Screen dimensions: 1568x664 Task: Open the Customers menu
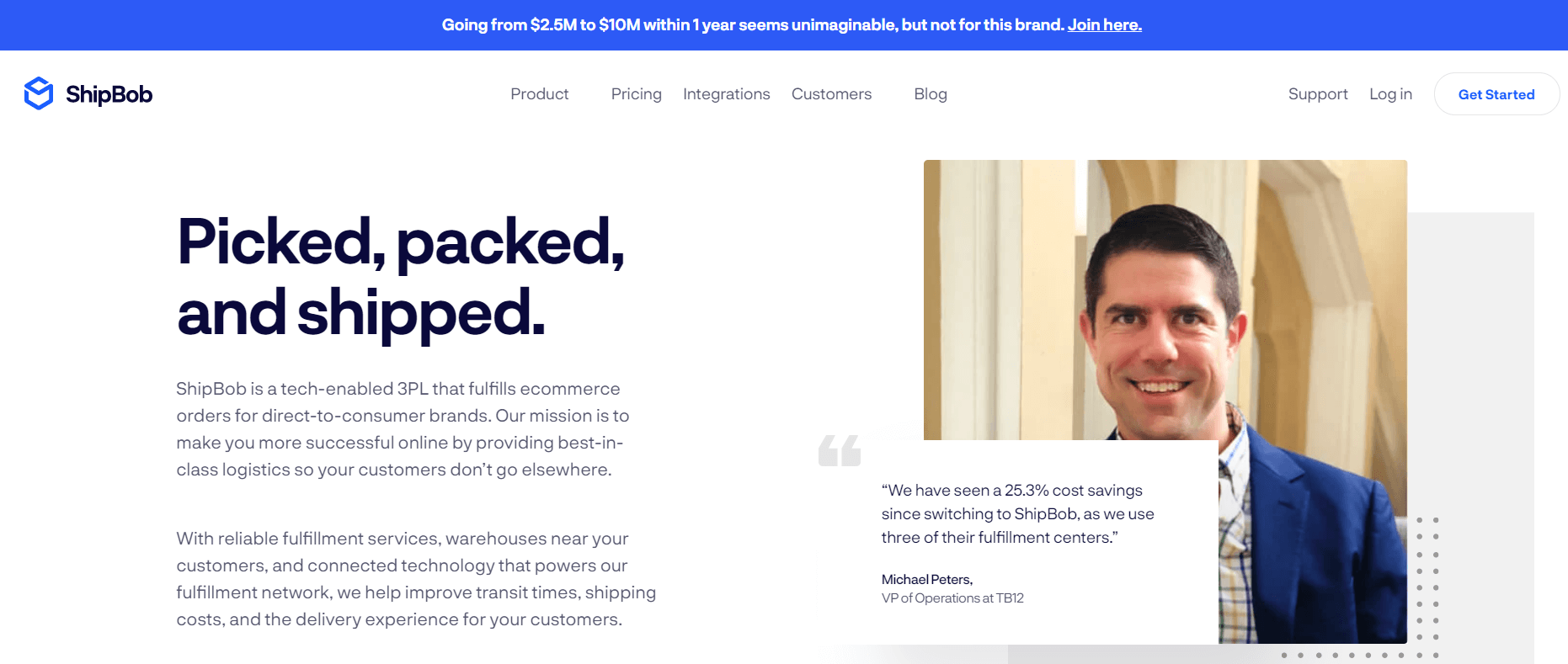(x=831, y=94)
